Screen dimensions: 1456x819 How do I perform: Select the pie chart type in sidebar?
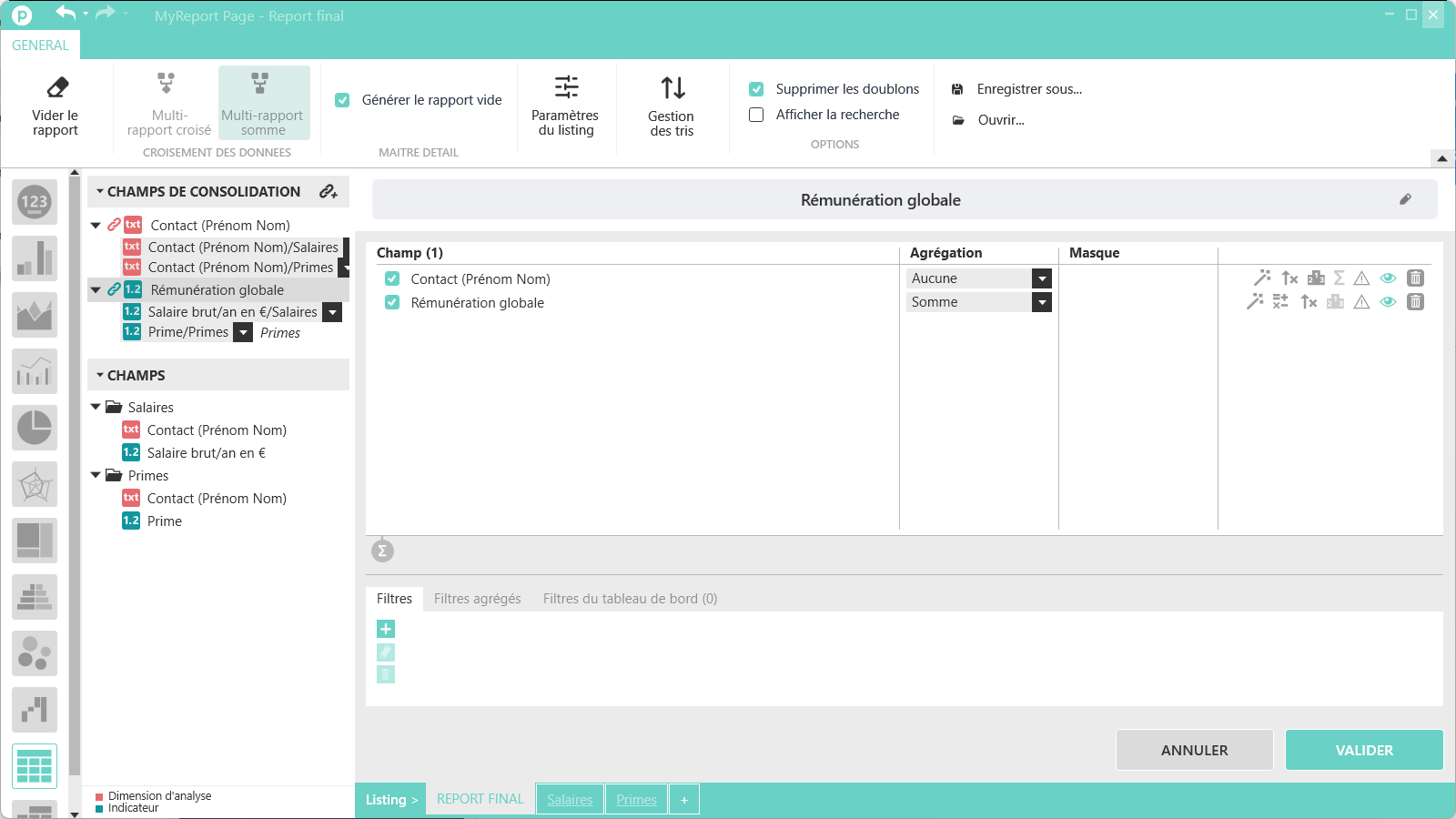click(x=35, y=427)
